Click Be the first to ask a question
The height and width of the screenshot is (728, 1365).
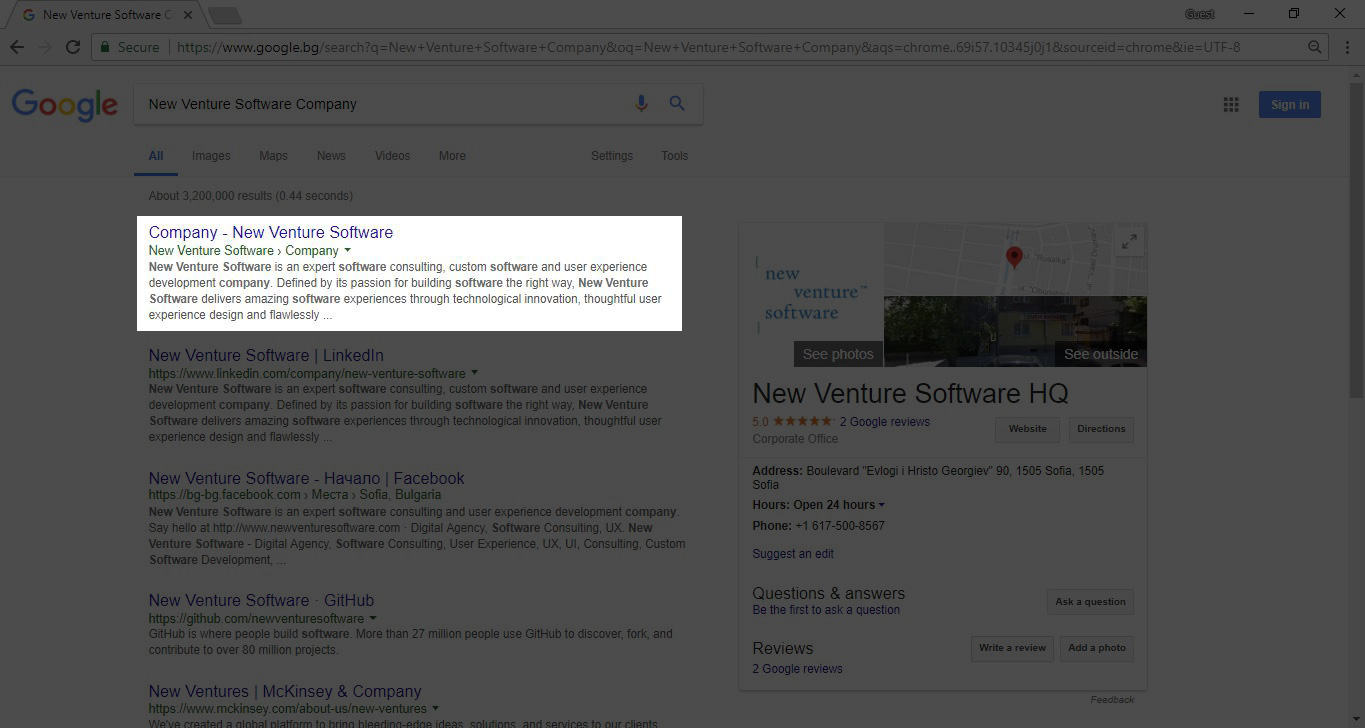point(826,610)
